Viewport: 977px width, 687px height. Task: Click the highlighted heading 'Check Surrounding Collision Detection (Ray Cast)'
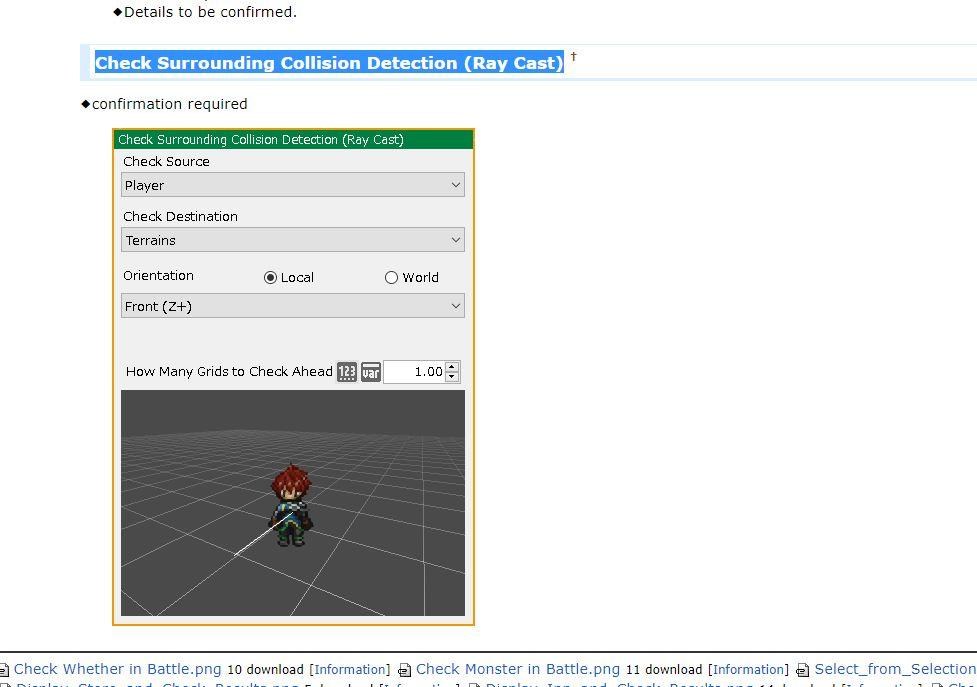click(329, 63)
